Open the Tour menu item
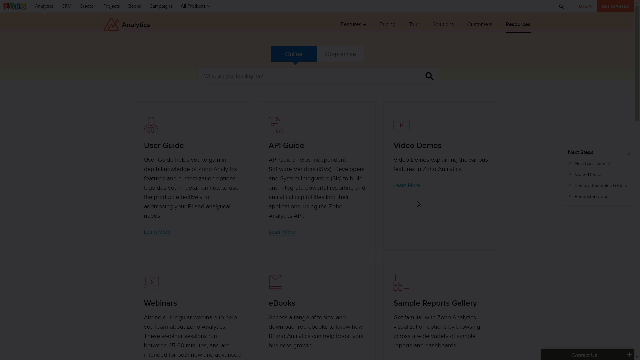The width and height of the screenshot is (640, 360). click(413, 24)
